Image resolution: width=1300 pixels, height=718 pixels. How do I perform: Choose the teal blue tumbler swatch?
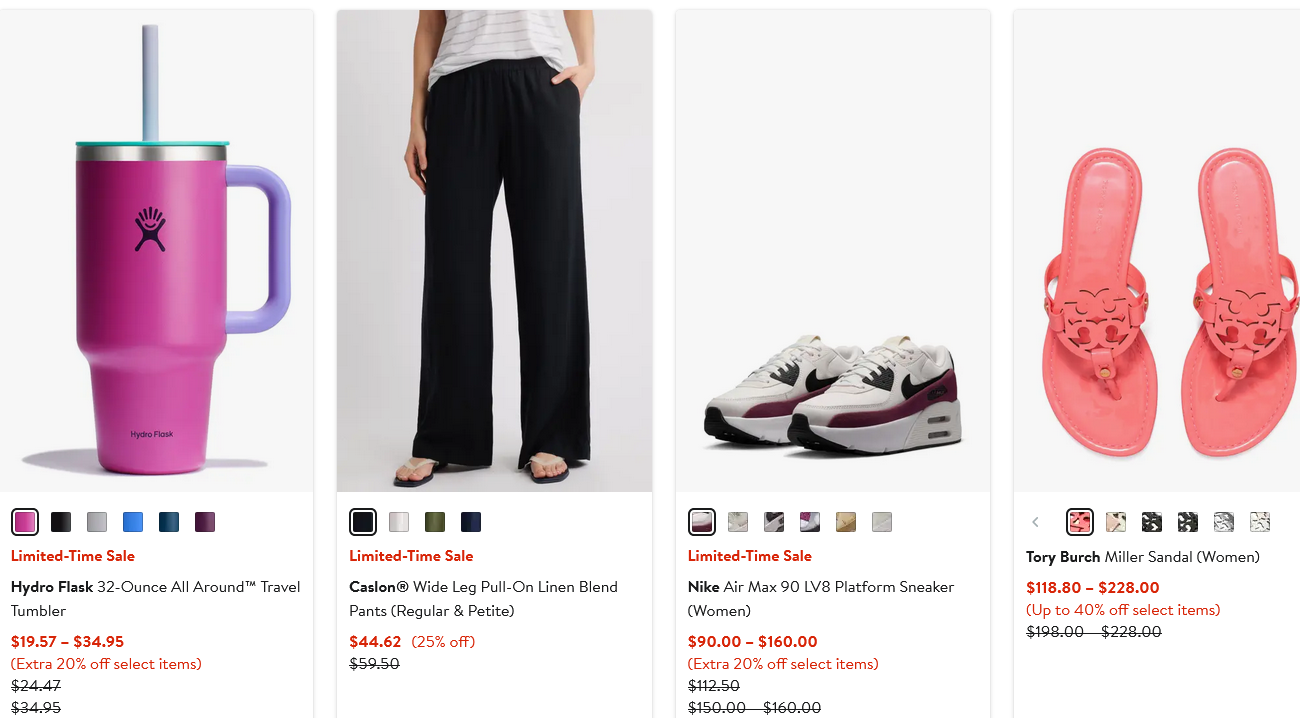click(x=169, y=522)
